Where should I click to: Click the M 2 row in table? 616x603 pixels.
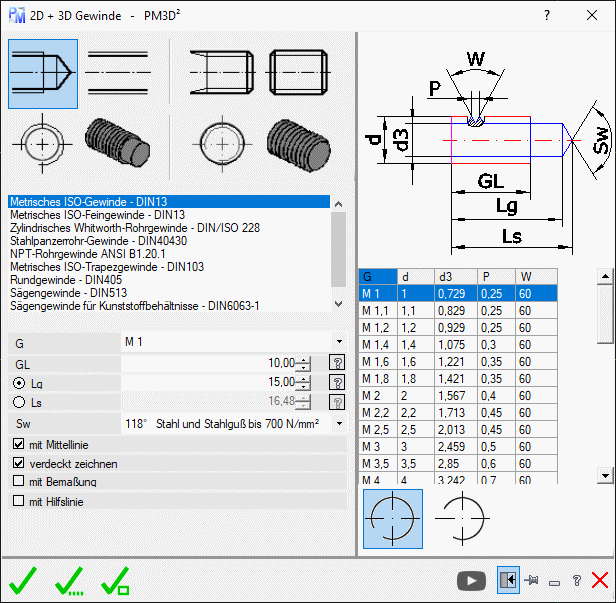376,396
